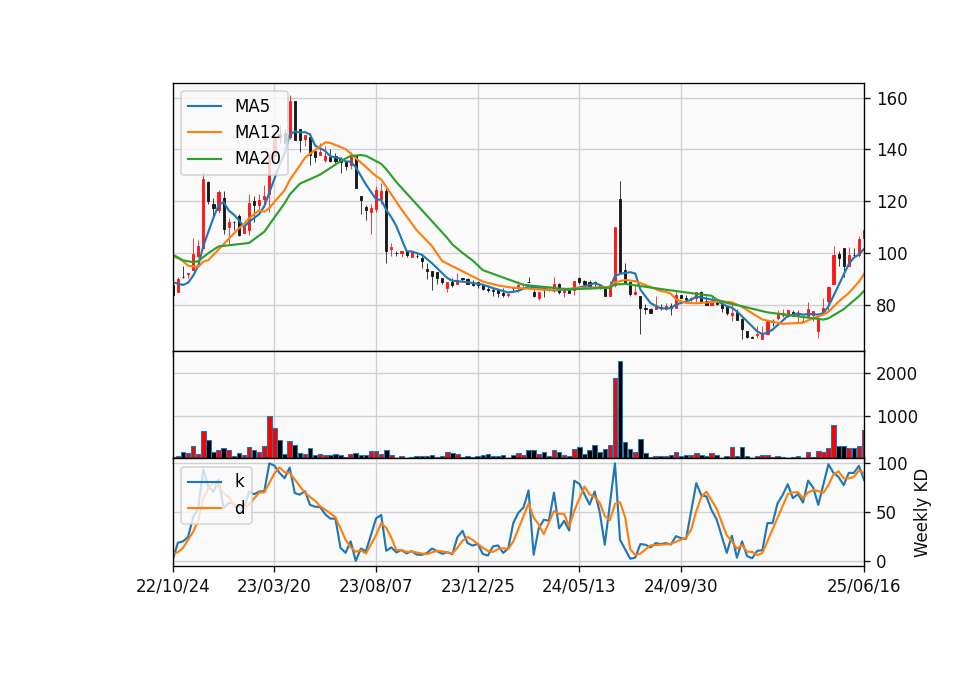Viewport: 960px width, 690px height.
Task: Click the 23/12/25 date axis label
Action: click(x=478, y=587)
